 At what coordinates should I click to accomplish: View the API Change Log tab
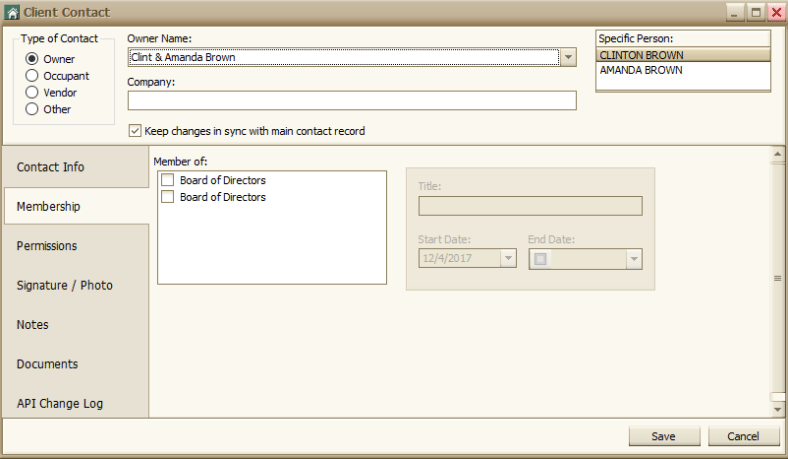(x=76, y=403)
